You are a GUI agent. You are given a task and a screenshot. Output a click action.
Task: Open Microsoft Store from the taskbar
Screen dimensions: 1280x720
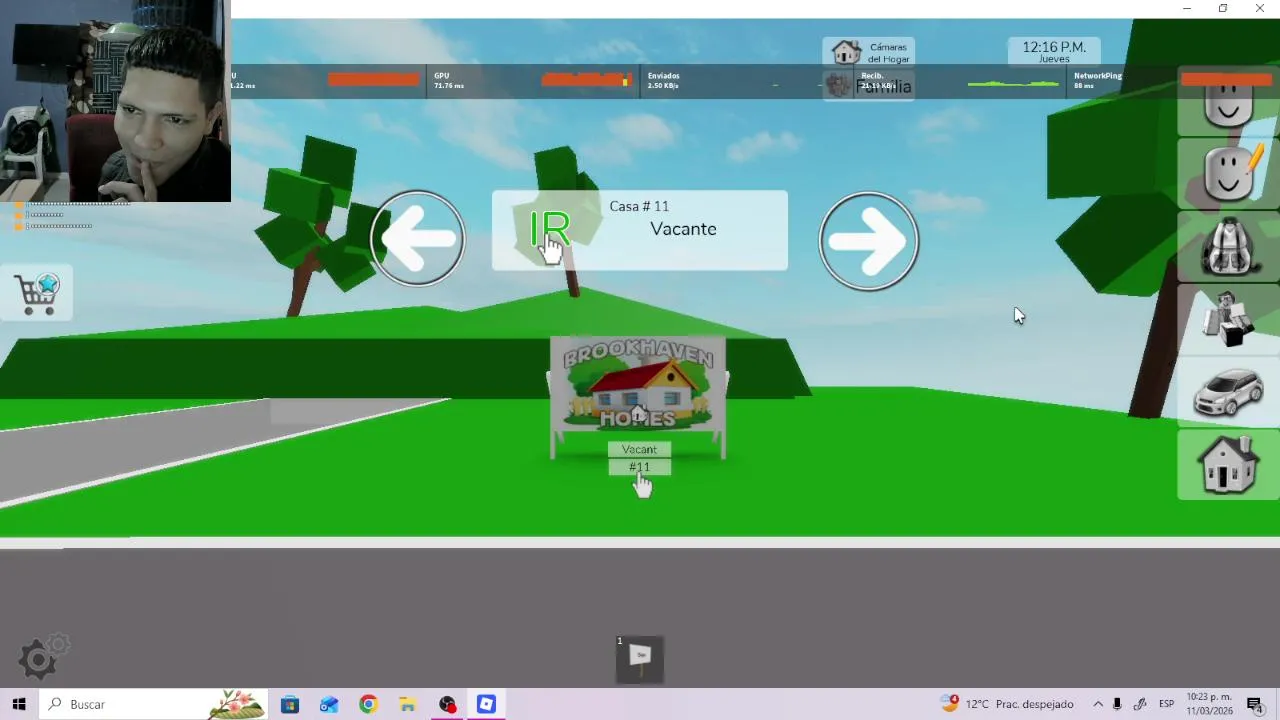tap(290, 704)
